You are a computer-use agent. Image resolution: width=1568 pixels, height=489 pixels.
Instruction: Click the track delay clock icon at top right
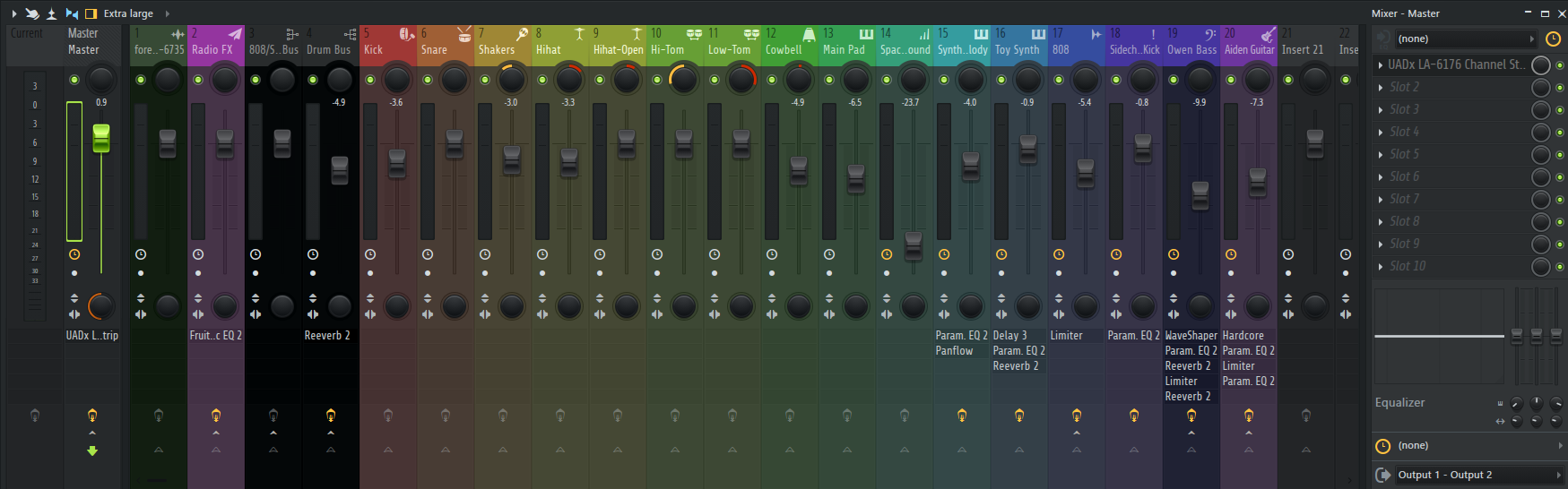tap(1554, 39)
